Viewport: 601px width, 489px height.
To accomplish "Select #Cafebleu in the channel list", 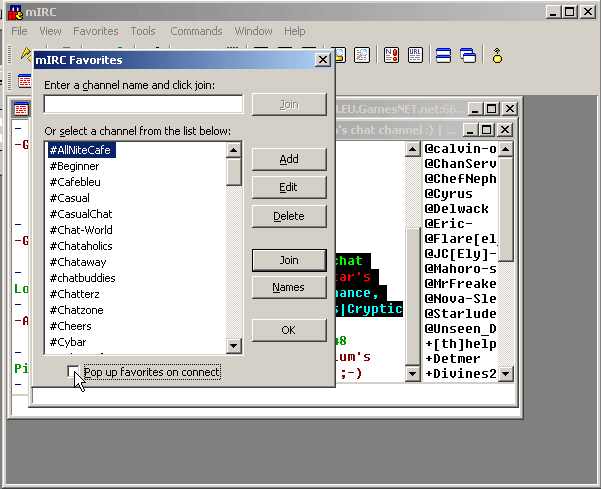I will point(75,182).
